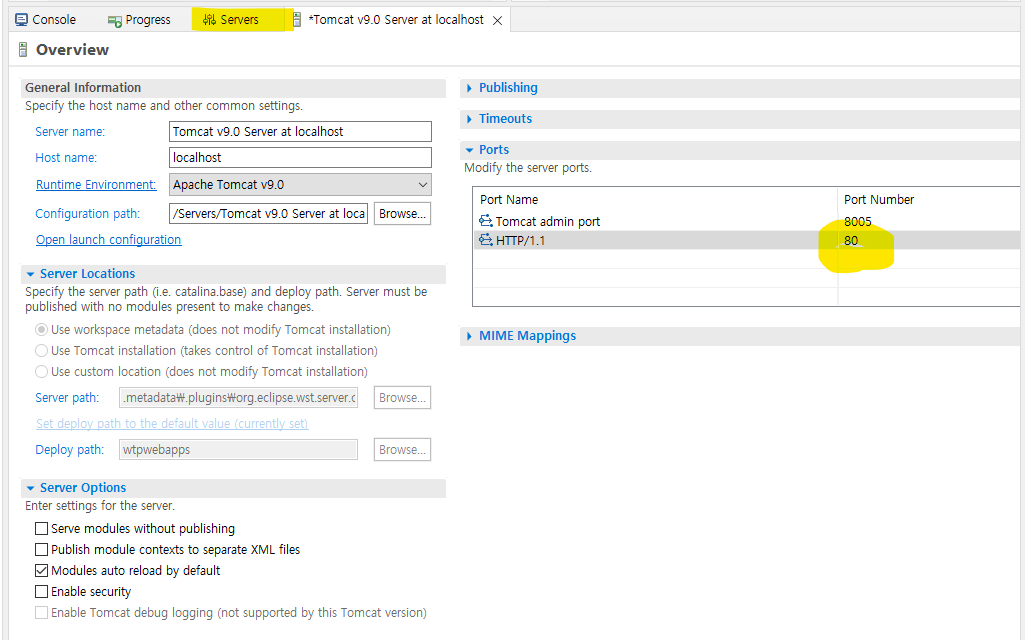Image resolution: width=1025 pixels, height=640 pixels.
Task: Expand the Timeouts section
Action: [469, 119]
